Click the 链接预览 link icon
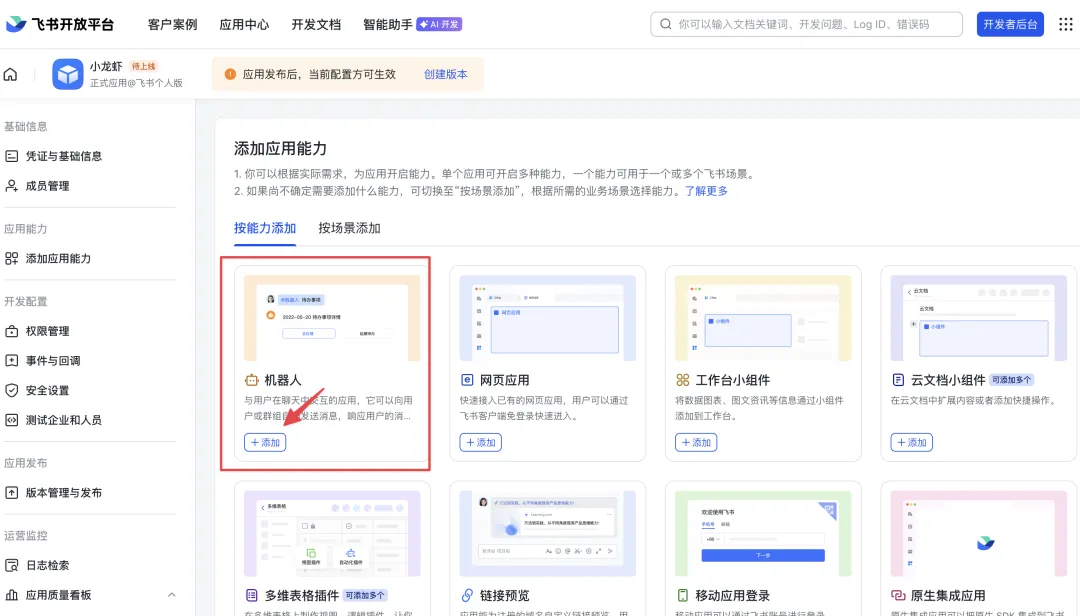 coord(467,595)
